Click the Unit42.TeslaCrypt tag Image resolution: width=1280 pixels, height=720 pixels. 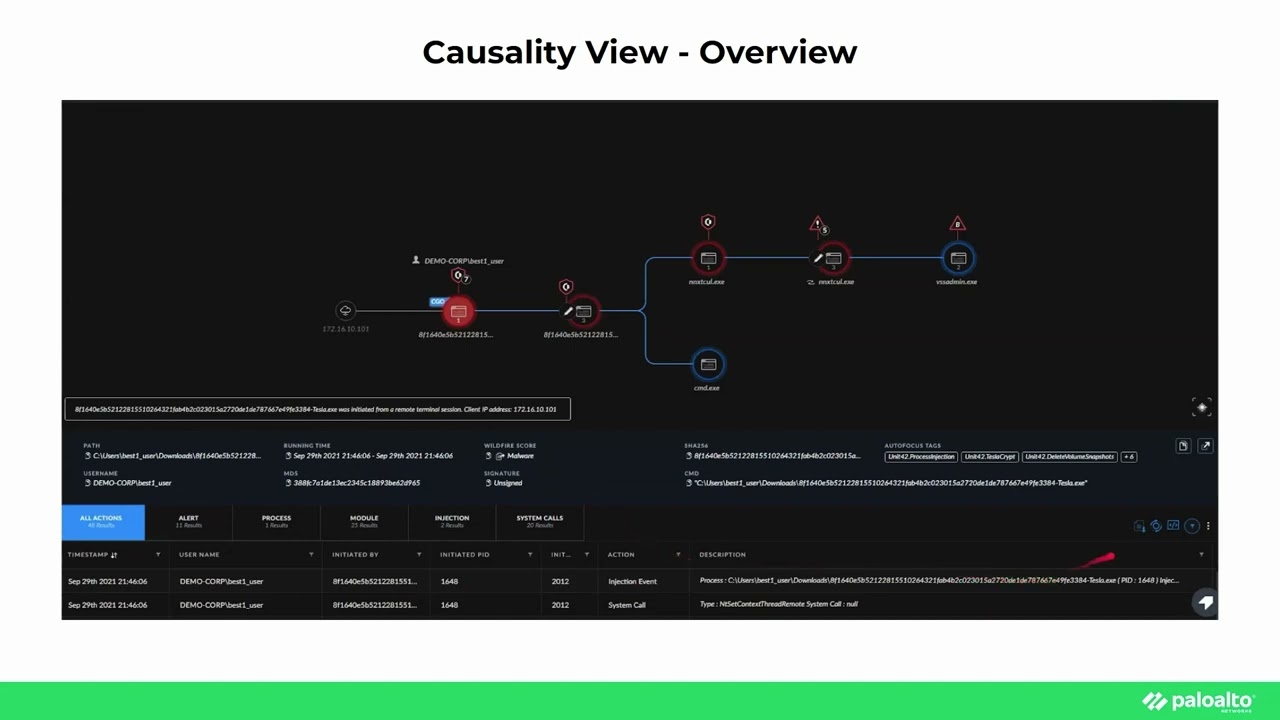click(x=990, y=457)
